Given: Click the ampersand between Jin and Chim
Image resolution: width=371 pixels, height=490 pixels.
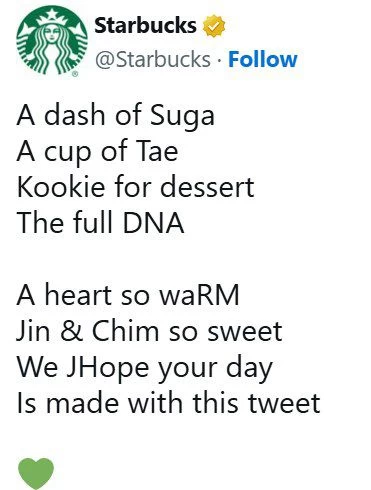Looking at the screenshot, I should coord(71,331).
